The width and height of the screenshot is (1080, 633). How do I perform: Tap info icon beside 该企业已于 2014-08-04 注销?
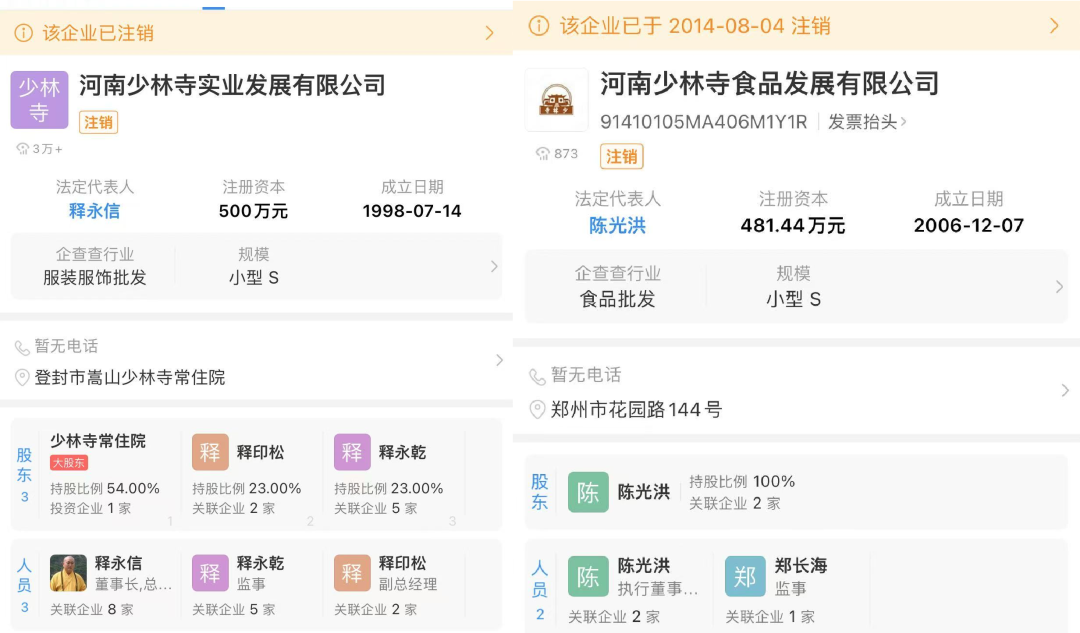coord(539,26)
